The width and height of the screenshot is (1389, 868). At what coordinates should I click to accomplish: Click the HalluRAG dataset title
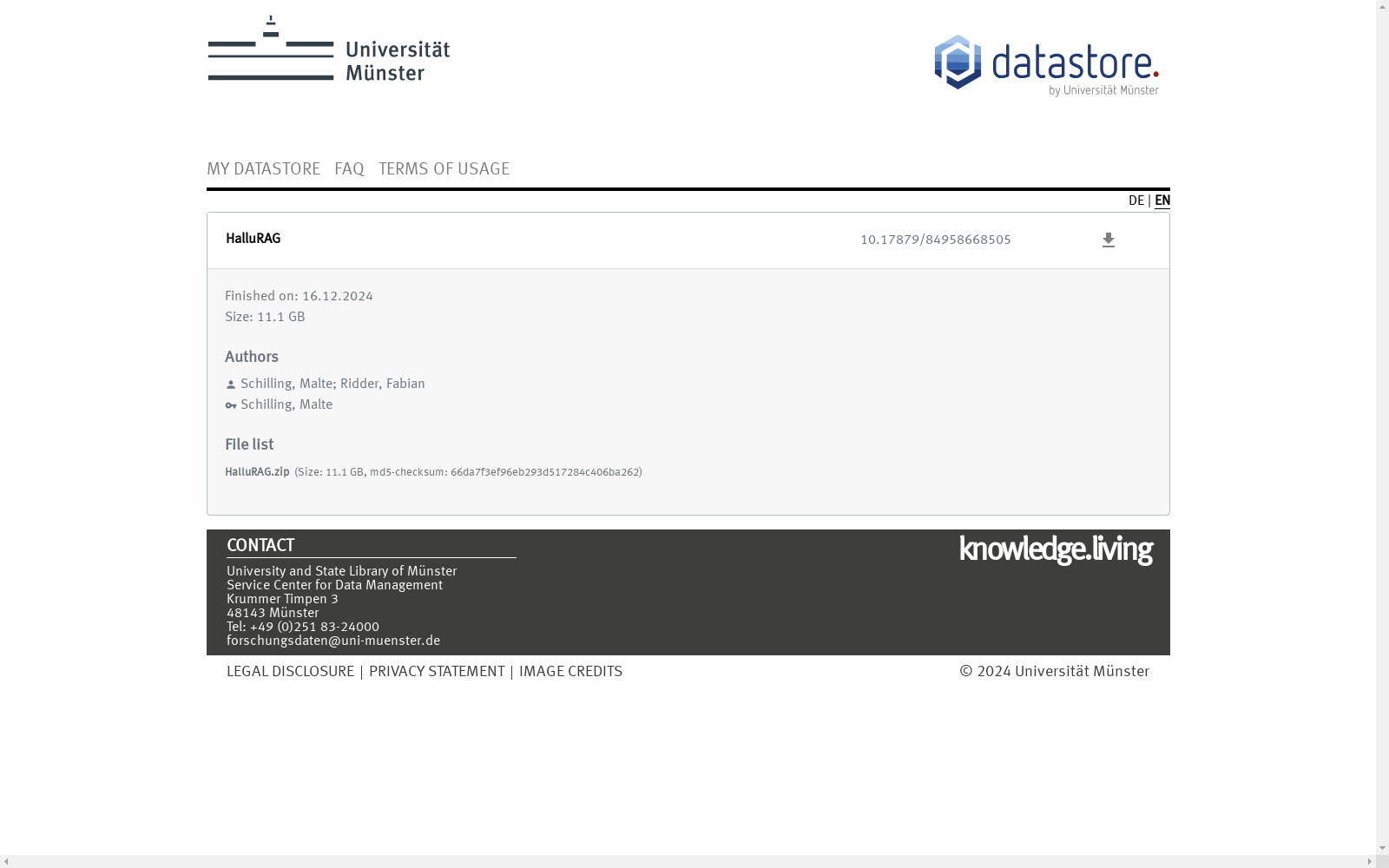[253, 239]
